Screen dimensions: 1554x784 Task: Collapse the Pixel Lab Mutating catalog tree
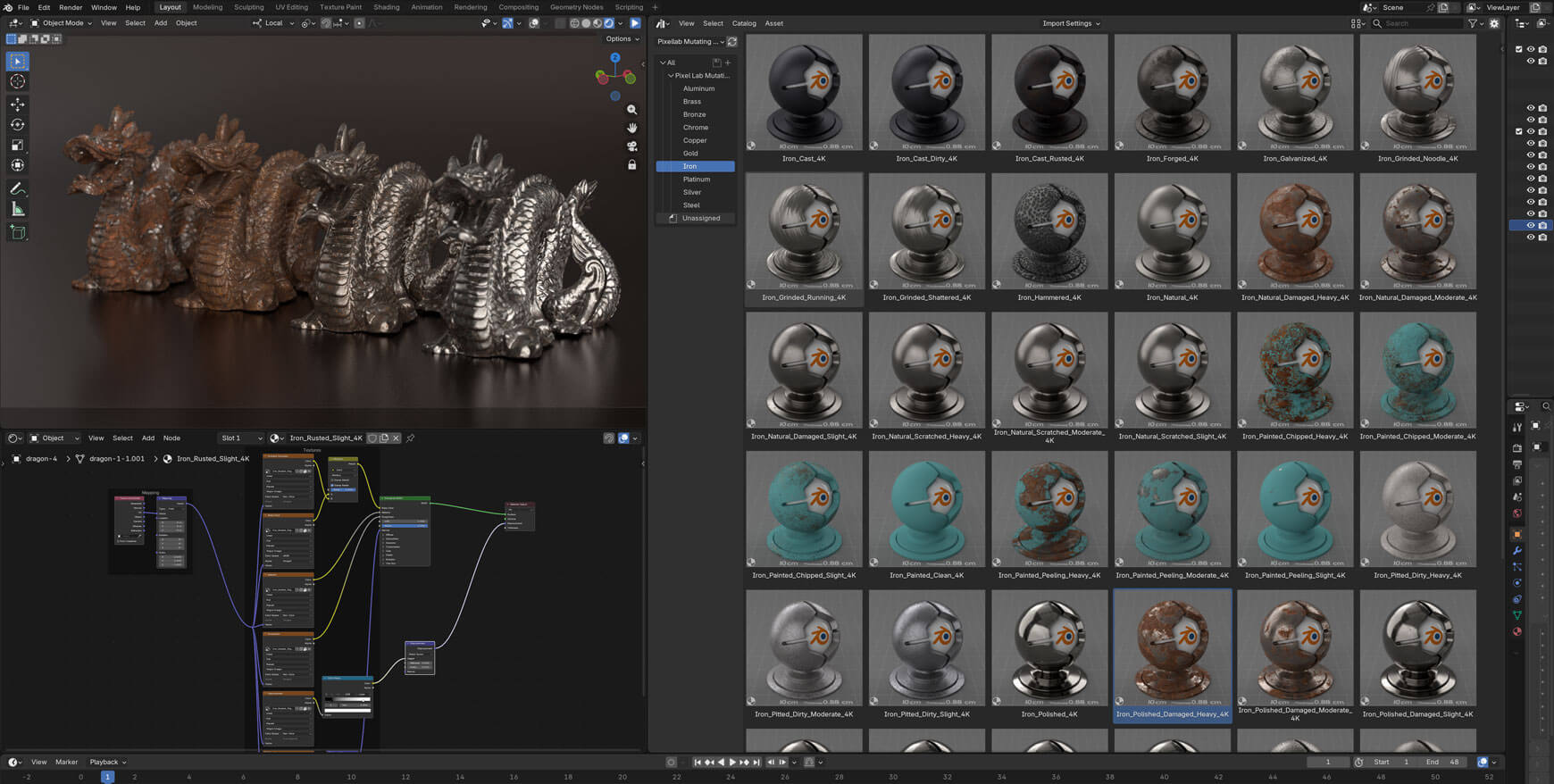pos(671,76)
